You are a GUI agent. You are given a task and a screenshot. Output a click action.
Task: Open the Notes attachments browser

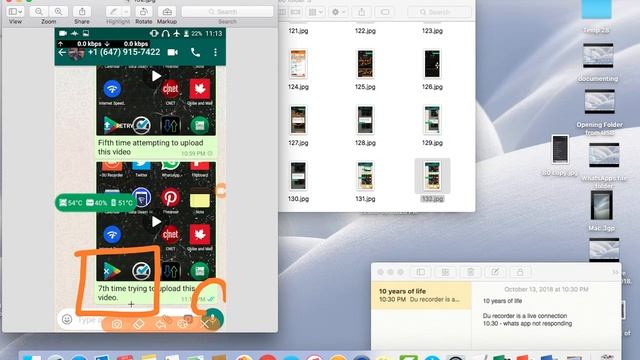445,272
